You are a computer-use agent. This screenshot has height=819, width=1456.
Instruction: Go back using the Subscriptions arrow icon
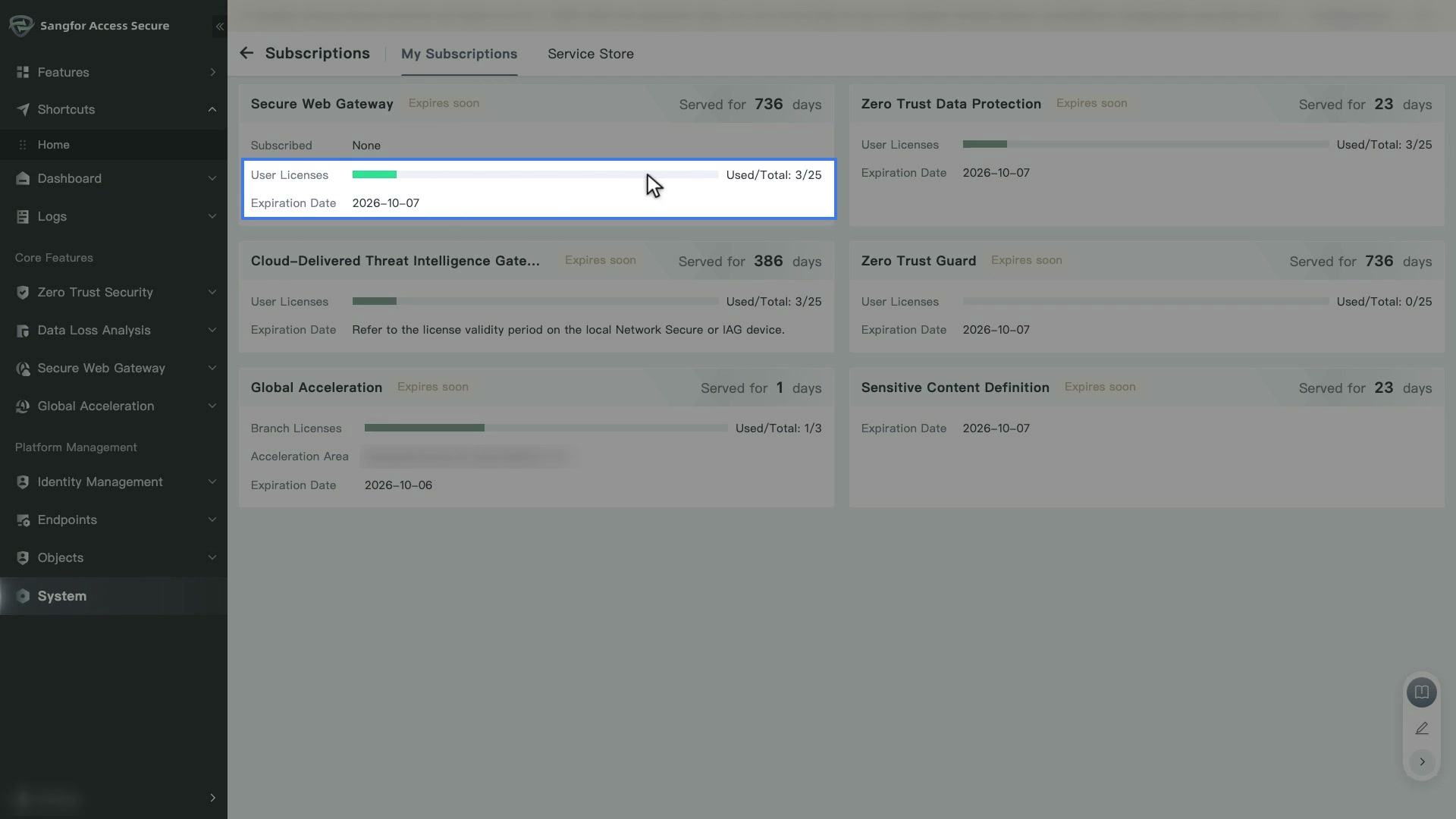(x=246, y=53)
